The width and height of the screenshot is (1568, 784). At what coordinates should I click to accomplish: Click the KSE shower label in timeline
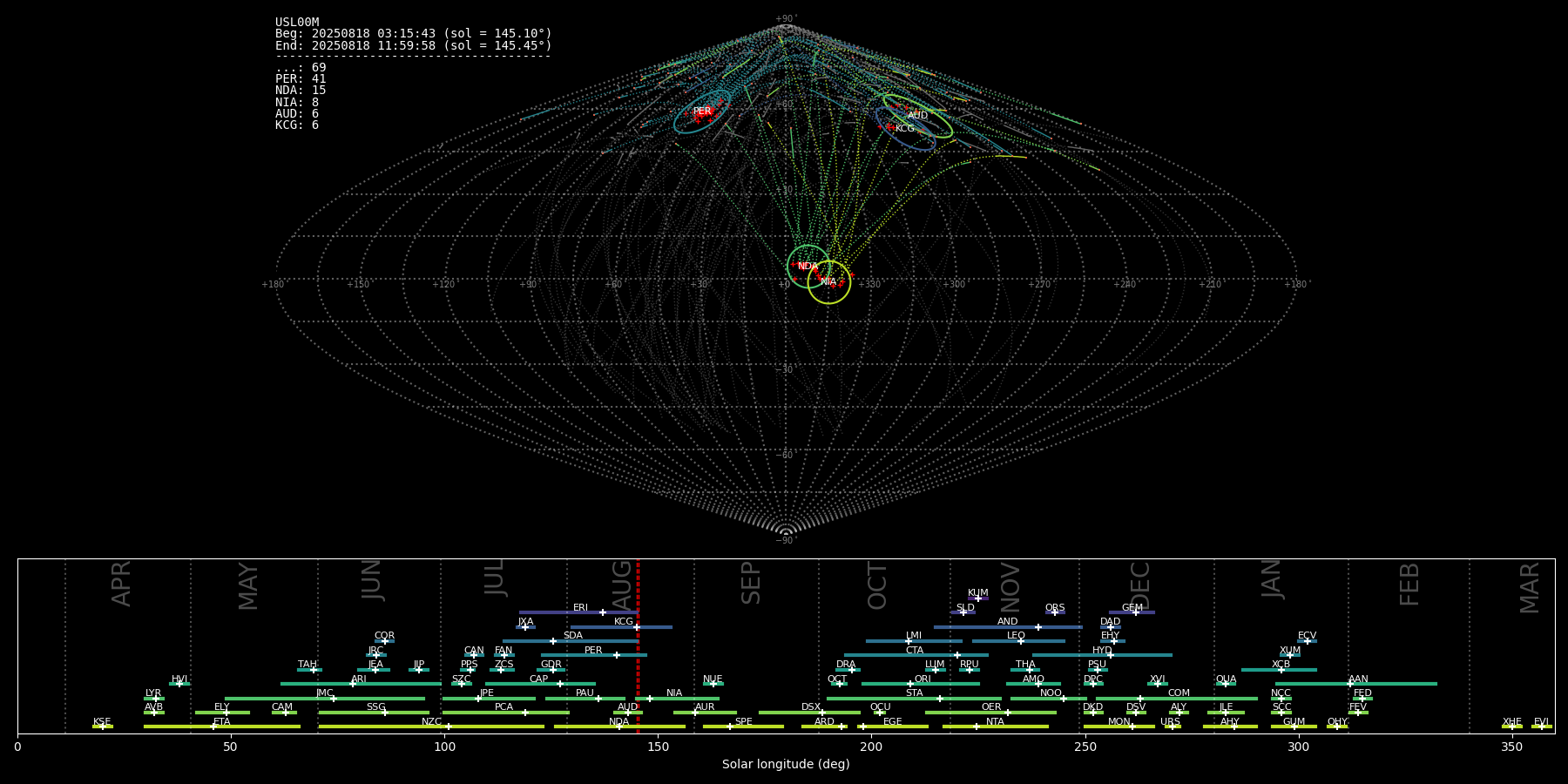pyautogui.click(x=102, y=721)
